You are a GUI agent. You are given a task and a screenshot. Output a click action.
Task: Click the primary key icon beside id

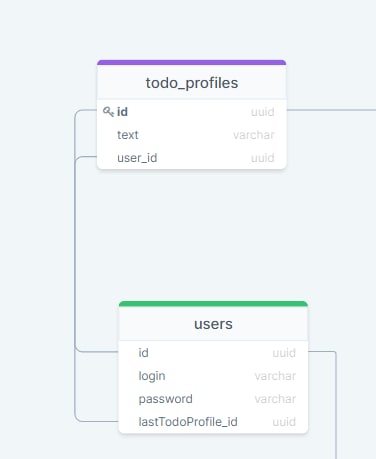[x=108, y=111]
